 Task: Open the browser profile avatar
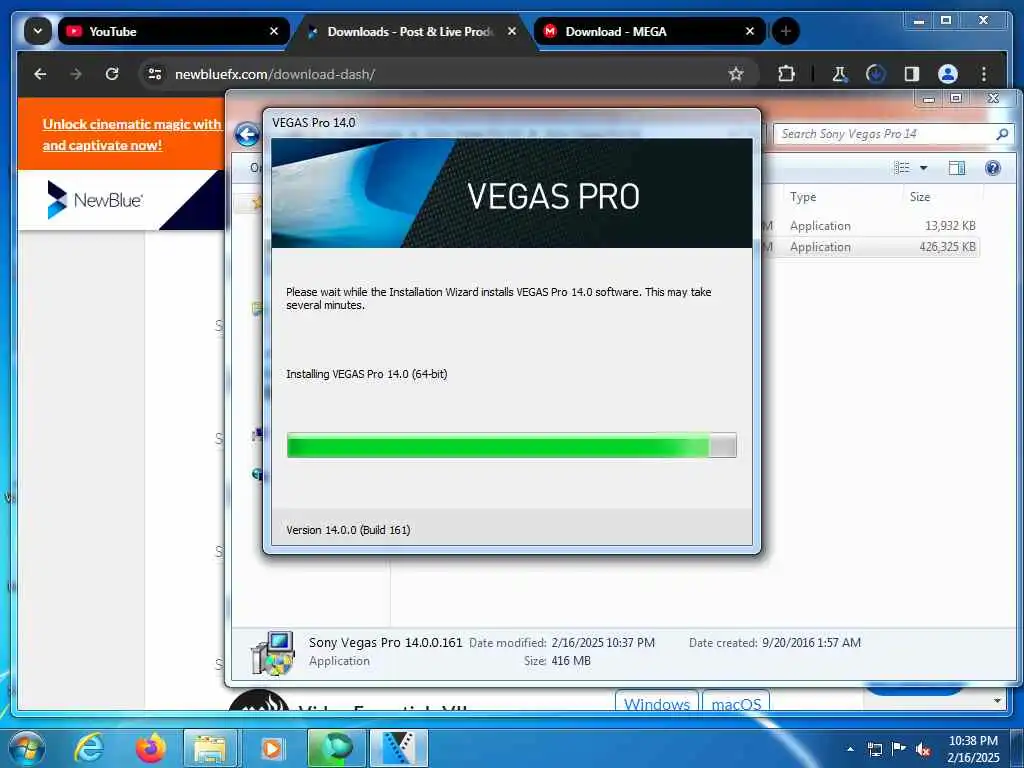(948, 74)
